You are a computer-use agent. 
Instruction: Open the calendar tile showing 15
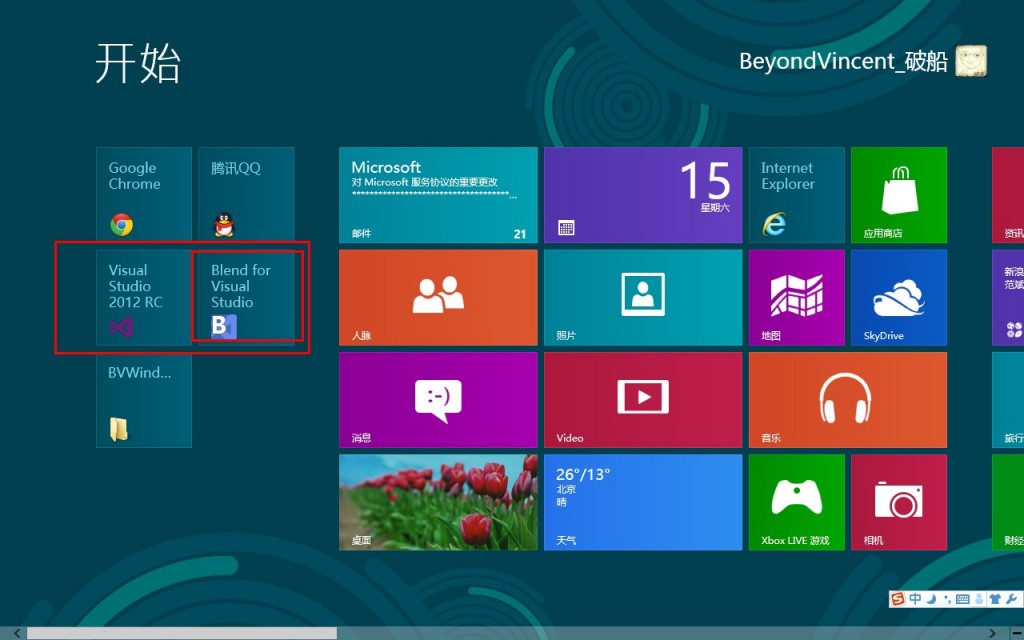pyautogui.click(x=643, y=195)
